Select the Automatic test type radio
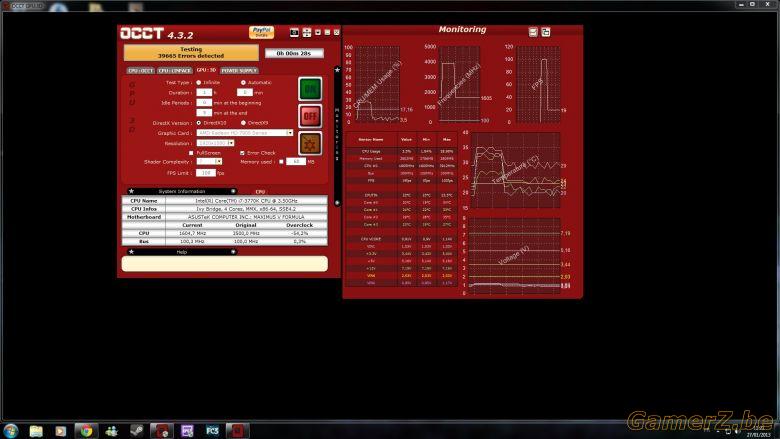 (243, 83)
